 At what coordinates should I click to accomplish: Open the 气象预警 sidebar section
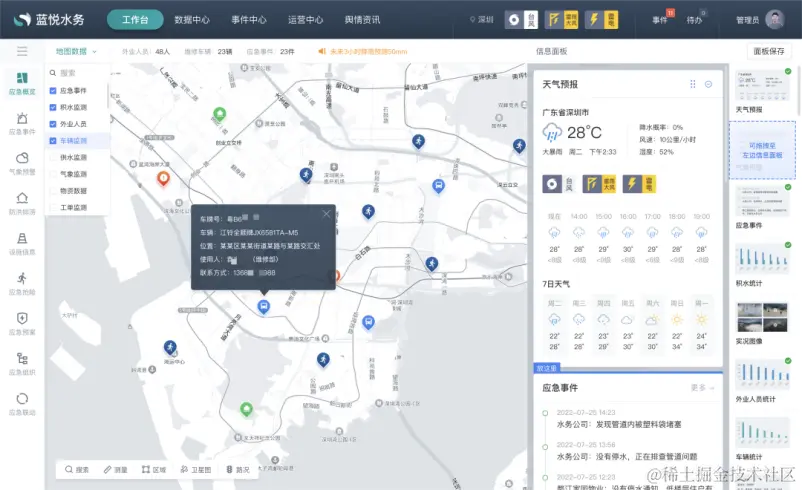[x=22, y=164]
